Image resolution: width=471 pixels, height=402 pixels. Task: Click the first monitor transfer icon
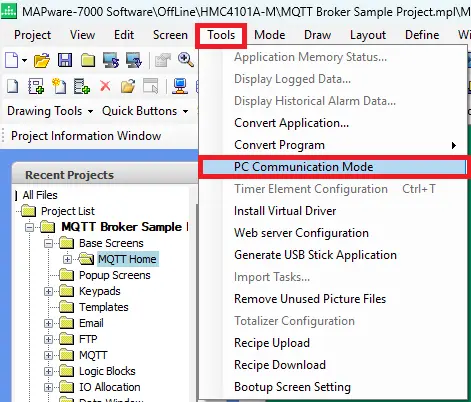(x=111, y=60)
